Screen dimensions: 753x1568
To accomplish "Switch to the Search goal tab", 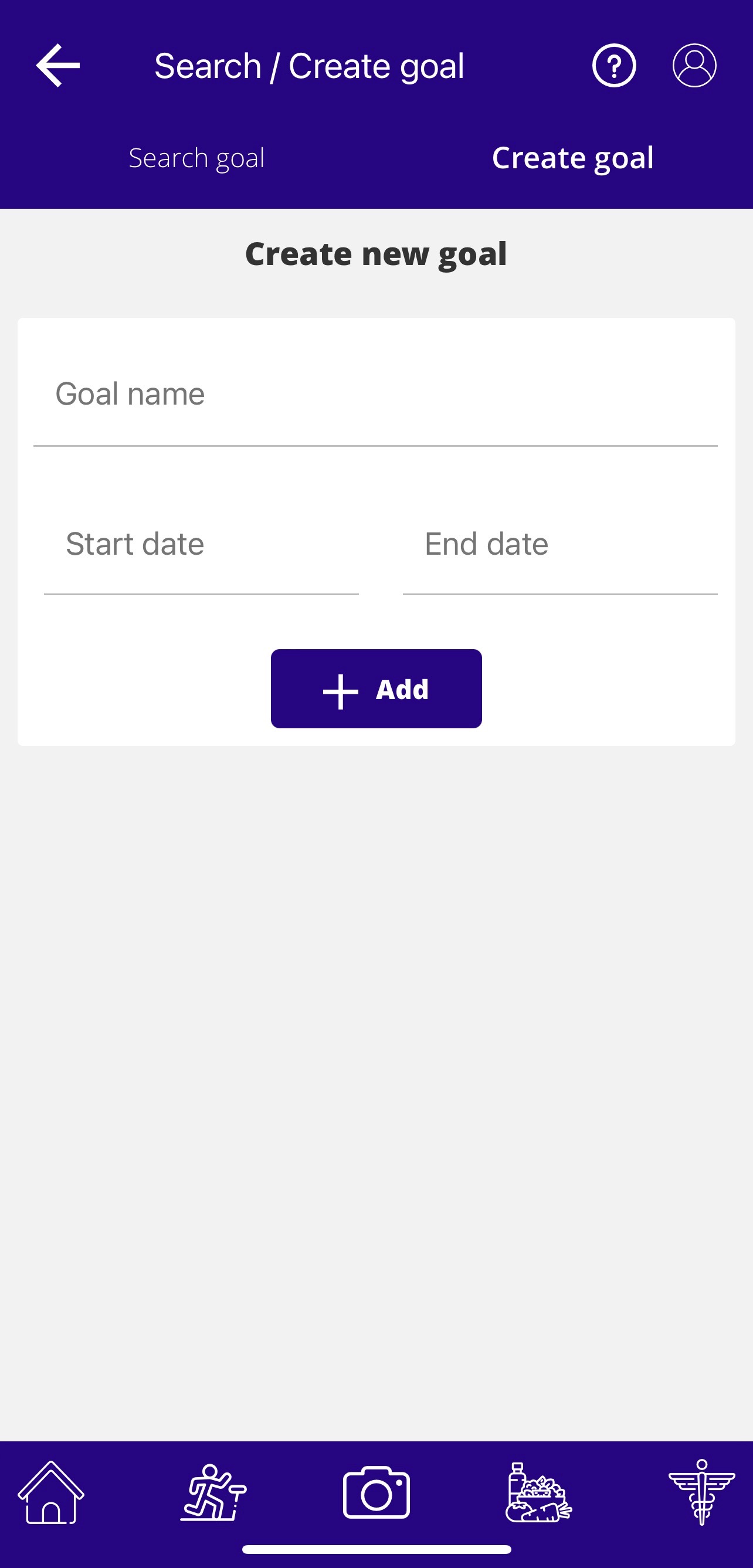I will click(x=196, y=158).
